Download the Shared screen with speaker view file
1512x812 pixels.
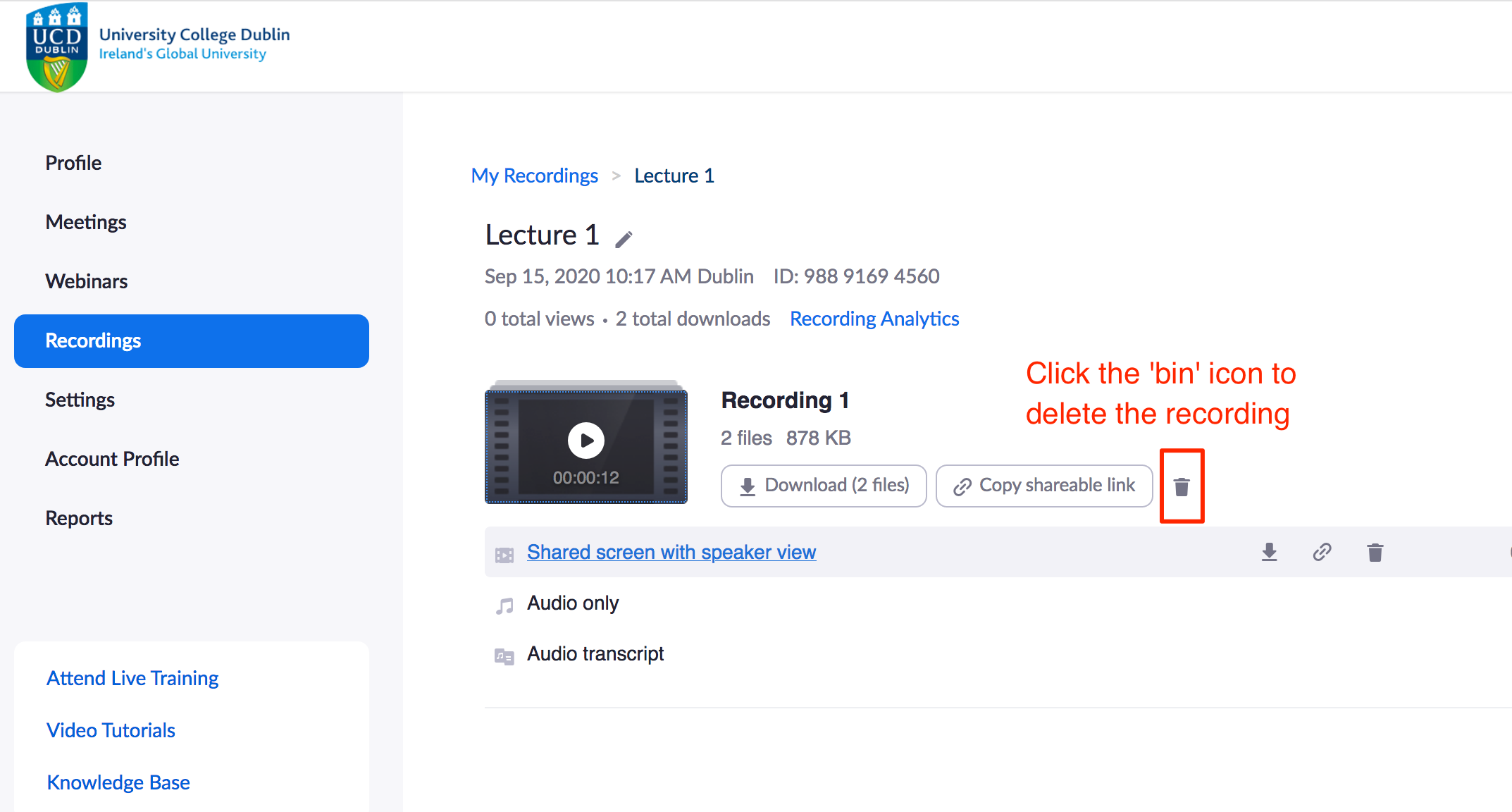pyautogui.click(x=1269, y=552)
